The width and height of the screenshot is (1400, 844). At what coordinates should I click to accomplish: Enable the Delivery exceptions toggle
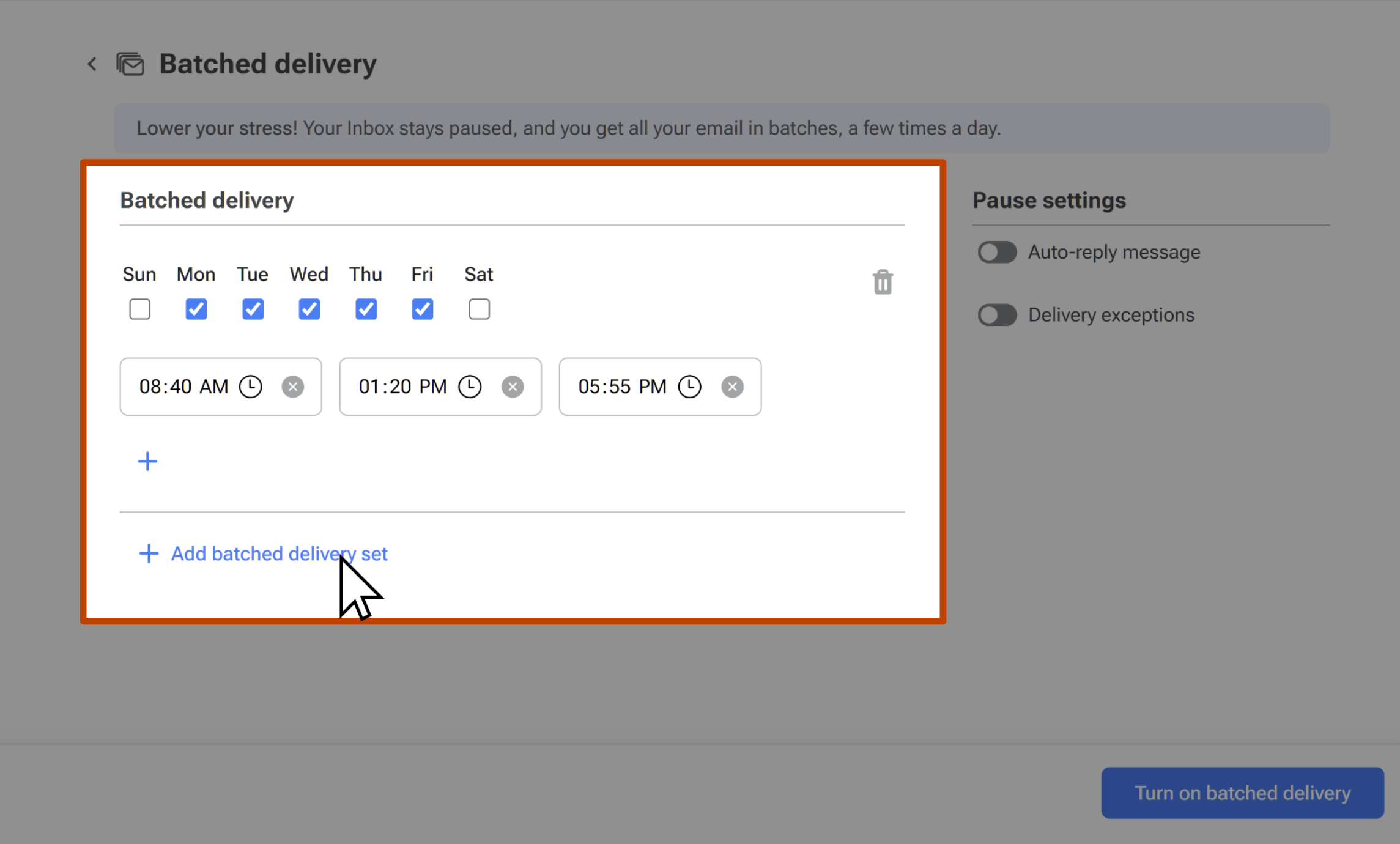pyautogui.click(x=997, y=315)
